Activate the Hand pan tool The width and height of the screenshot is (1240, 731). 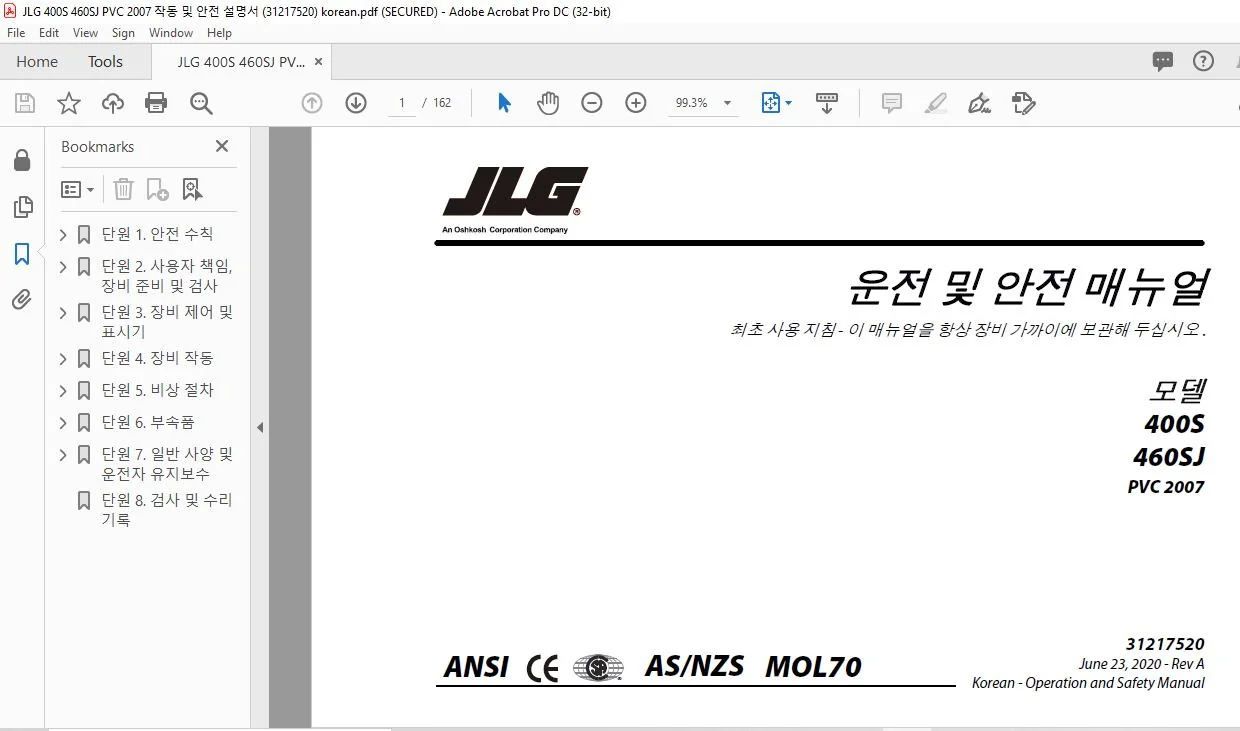point(548,103)
